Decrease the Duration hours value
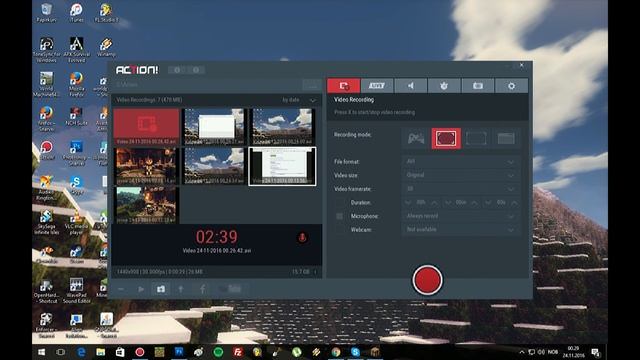640x360 pixels. coord(408,202)
